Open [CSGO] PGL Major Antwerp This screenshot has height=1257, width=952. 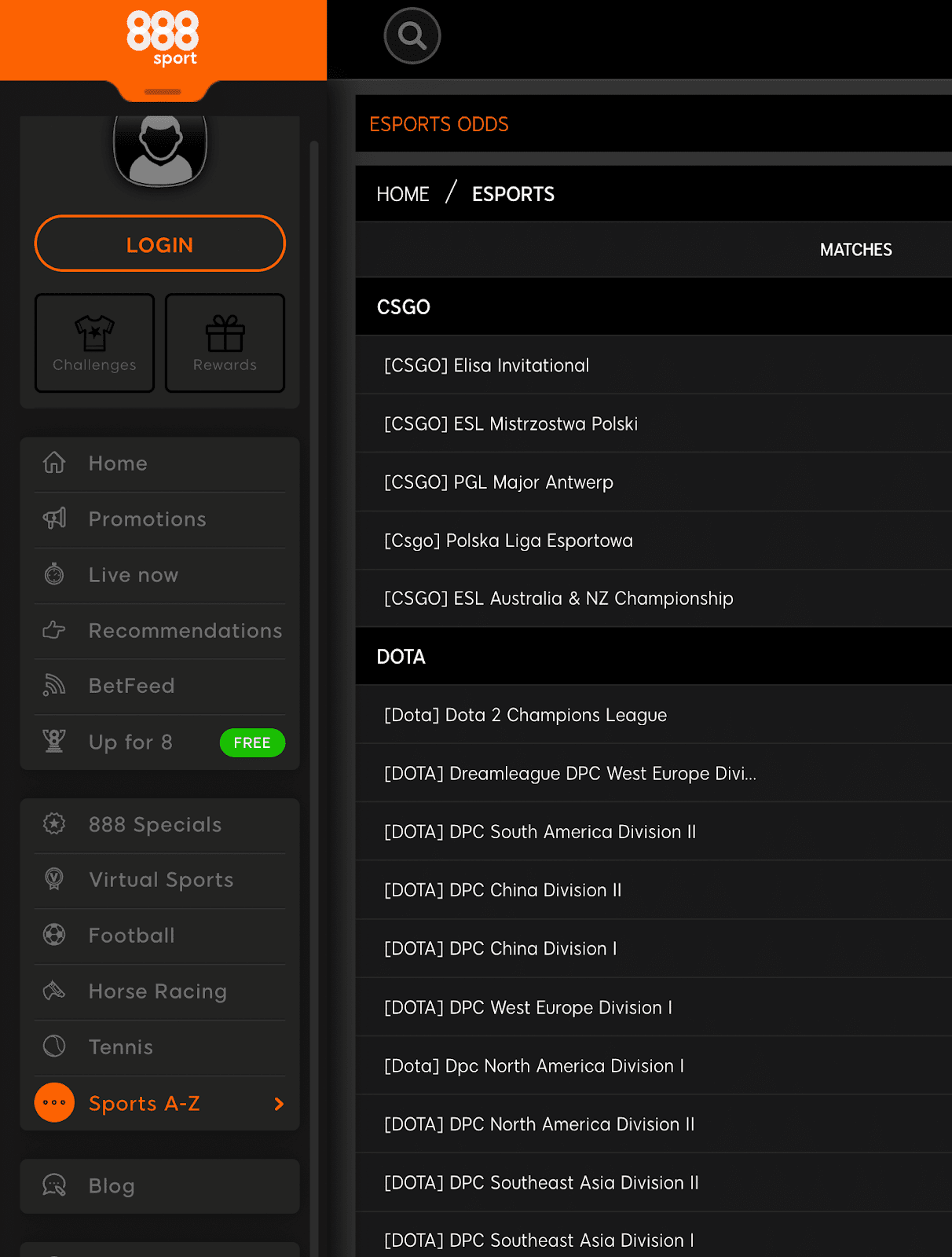(x=654, y=482)
